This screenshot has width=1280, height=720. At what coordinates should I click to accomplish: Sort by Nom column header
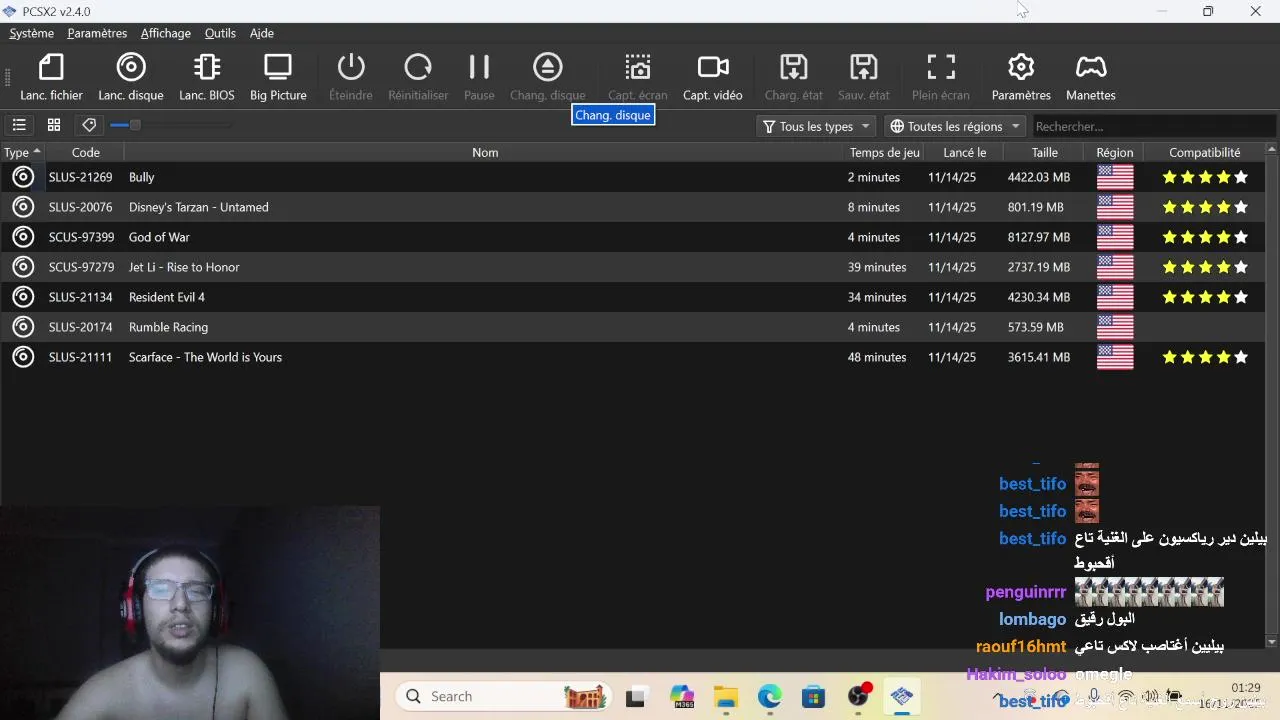[485, 152]
